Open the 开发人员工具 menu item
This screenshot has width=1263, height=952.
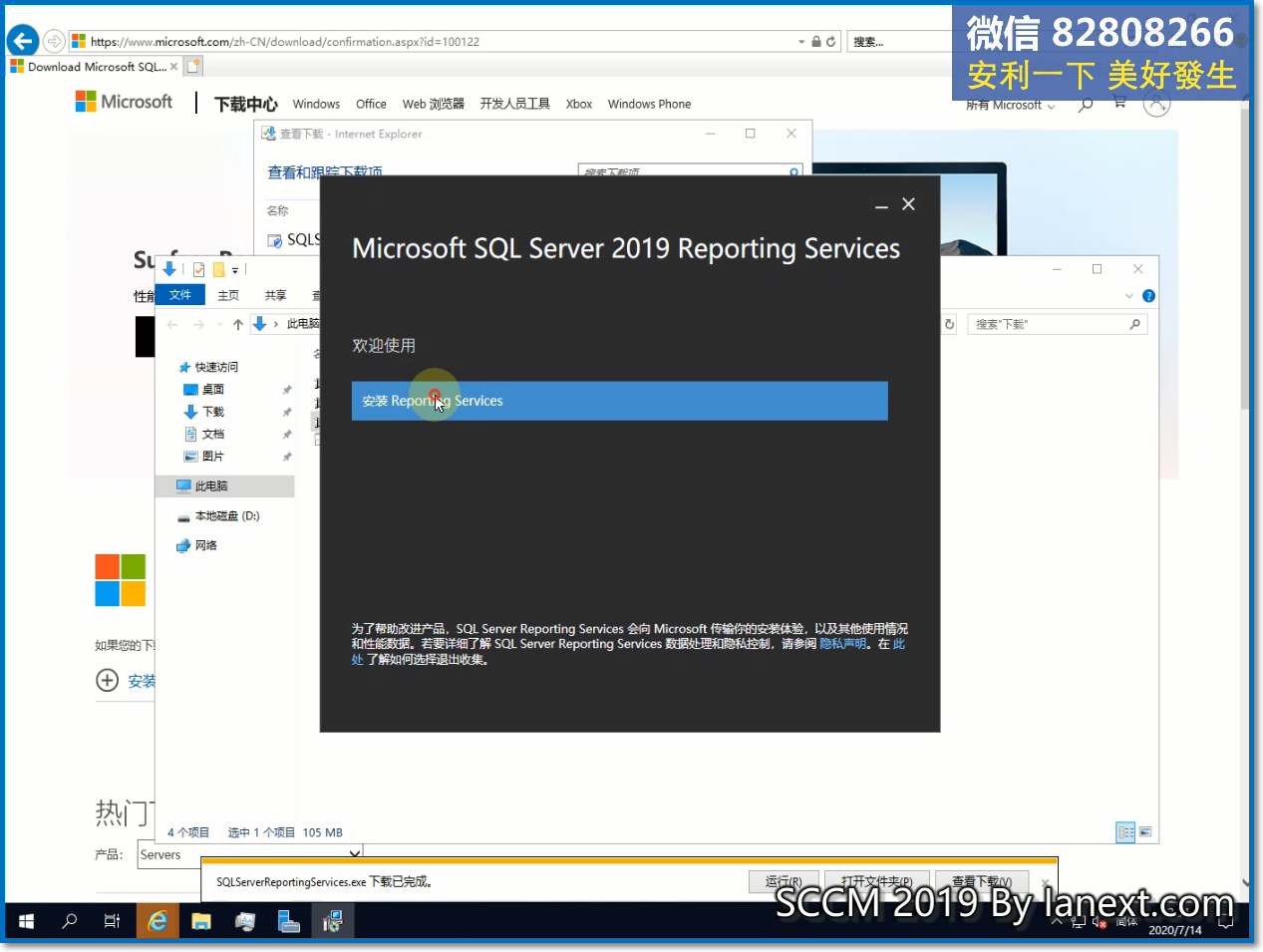pos(514,104)
